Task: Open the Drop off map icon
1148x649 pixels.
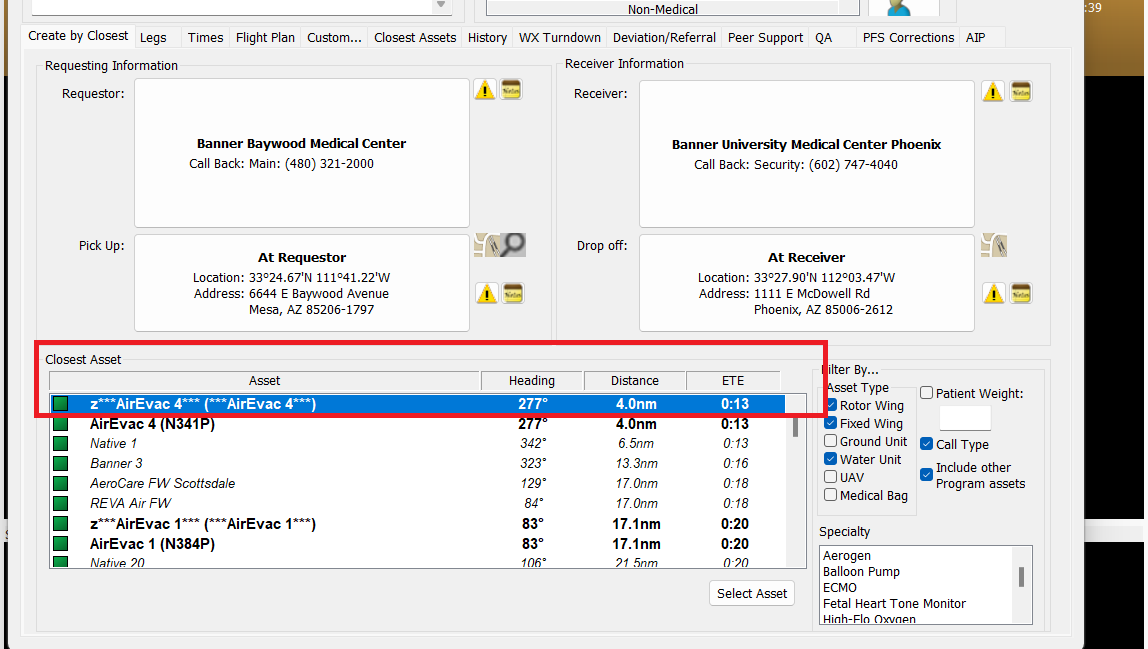Action: (993, 246)
